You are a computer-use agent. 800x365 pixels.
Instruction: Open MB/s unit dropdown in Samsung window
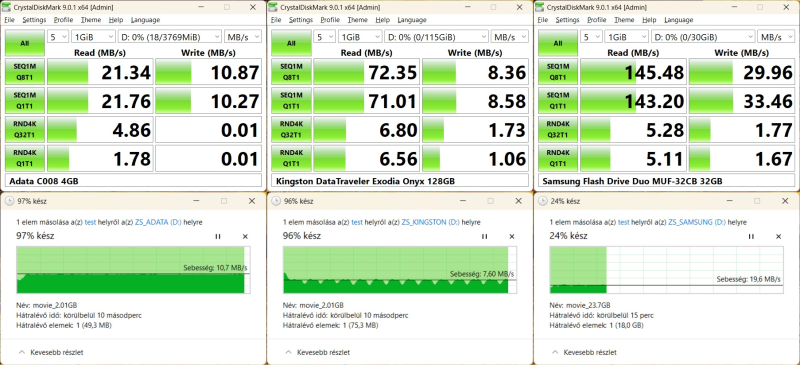[776, 37]
